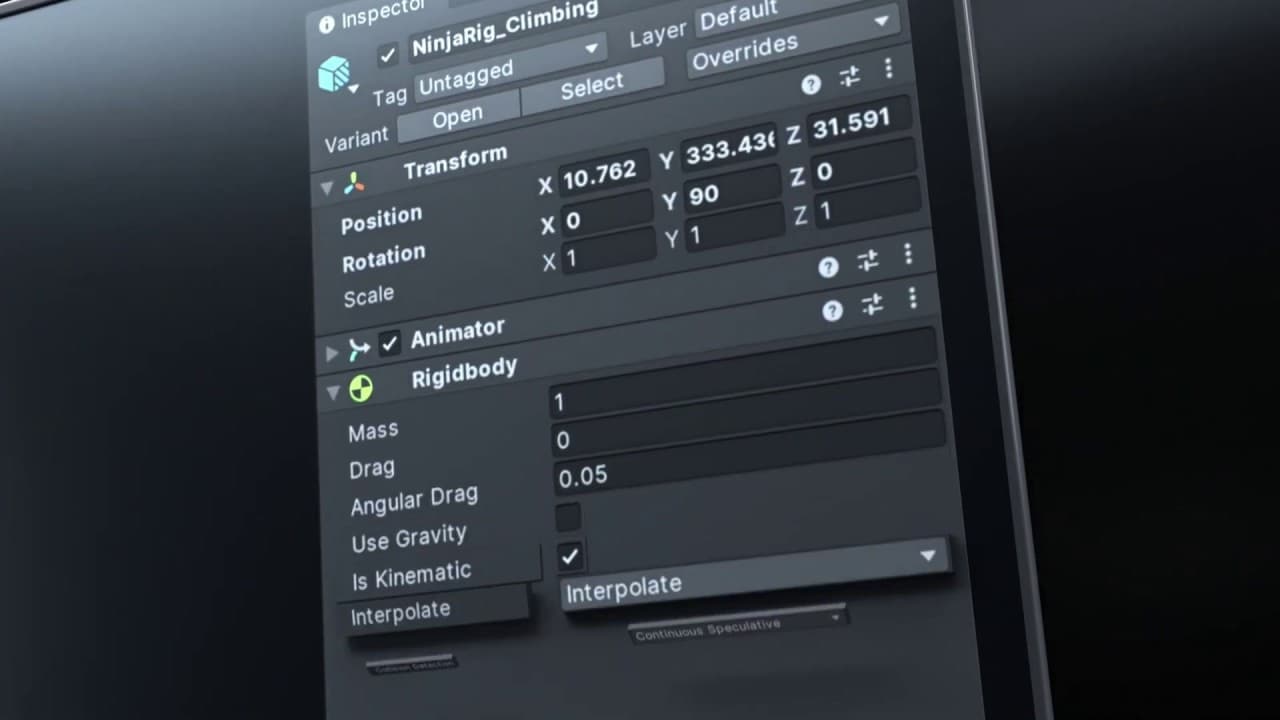Open Transform component three-dot menu
Image resolution: width=1280 pixels, height=720 pixels.
tap(888, 68)
